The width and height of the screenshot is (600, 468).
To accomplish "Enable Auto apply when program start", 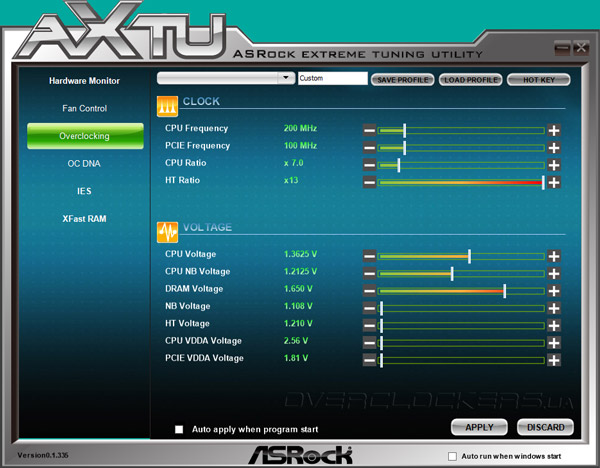I will (x=179, y=429).
